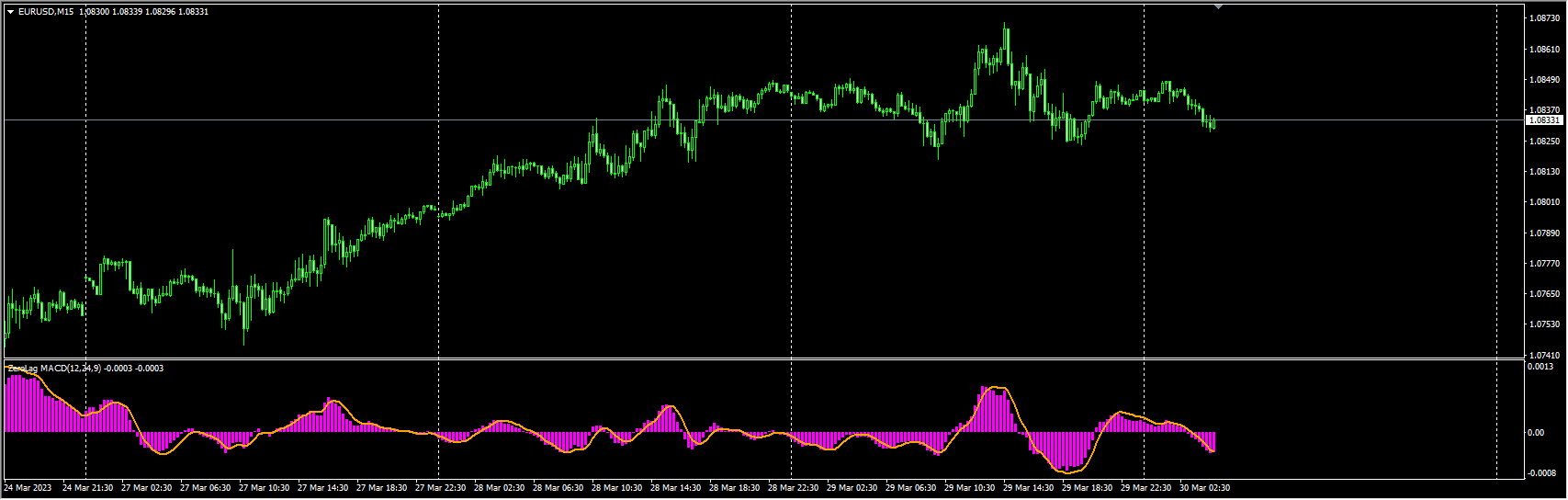Click the 27 Mar 06:30 time label
Image resolution: width=1568 pixels, height=500 pixels.
pos(206,488)
